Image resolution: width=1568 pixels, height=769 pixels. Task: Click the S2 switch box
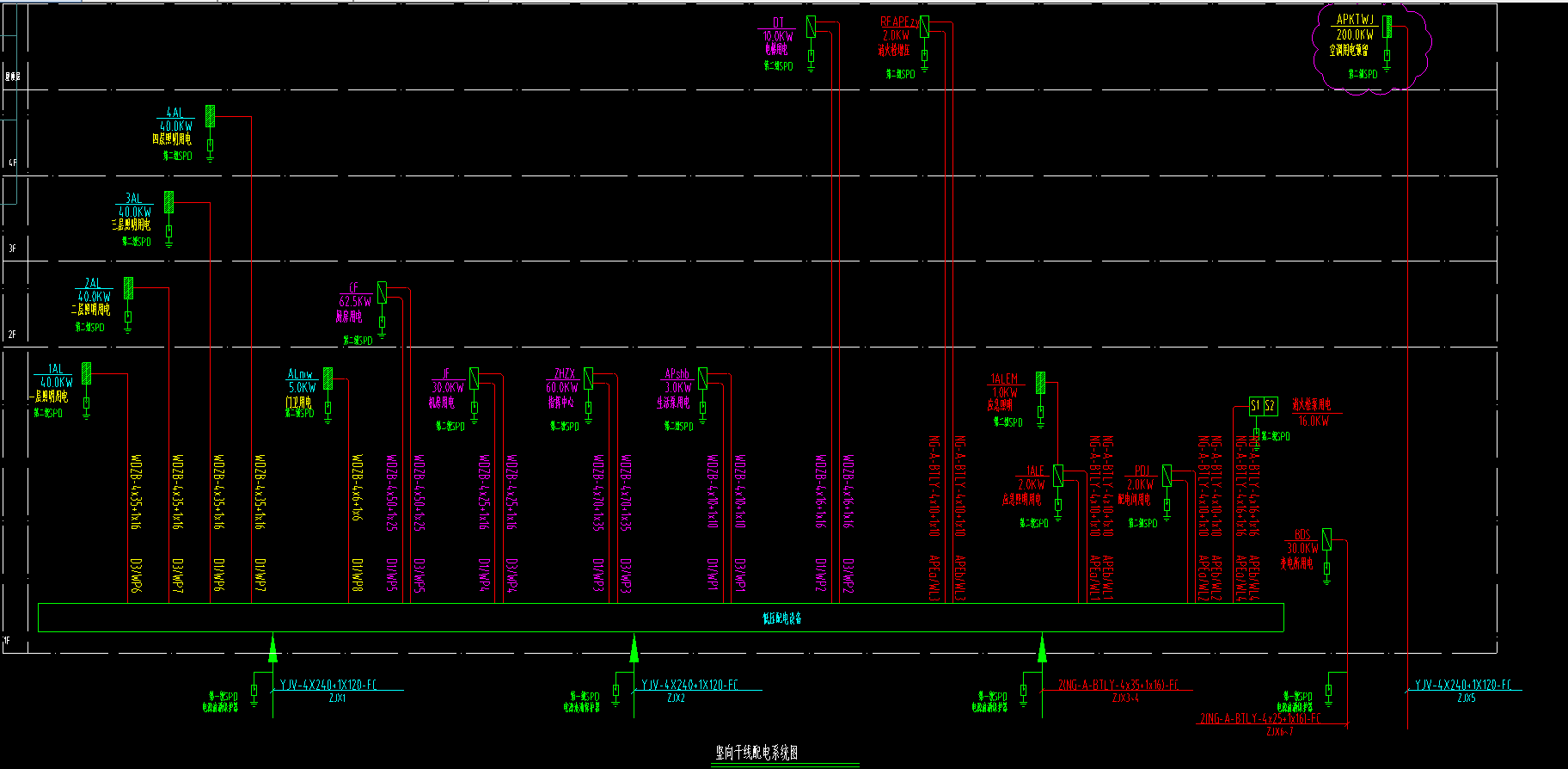1270,406
